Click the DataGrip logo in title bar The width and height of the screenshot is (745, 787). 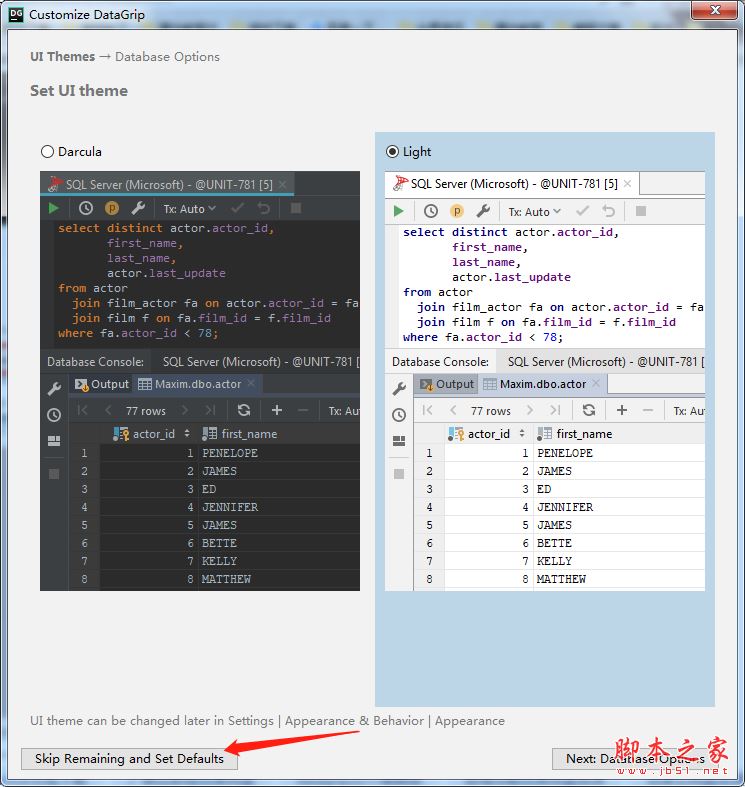click(16, 14)
